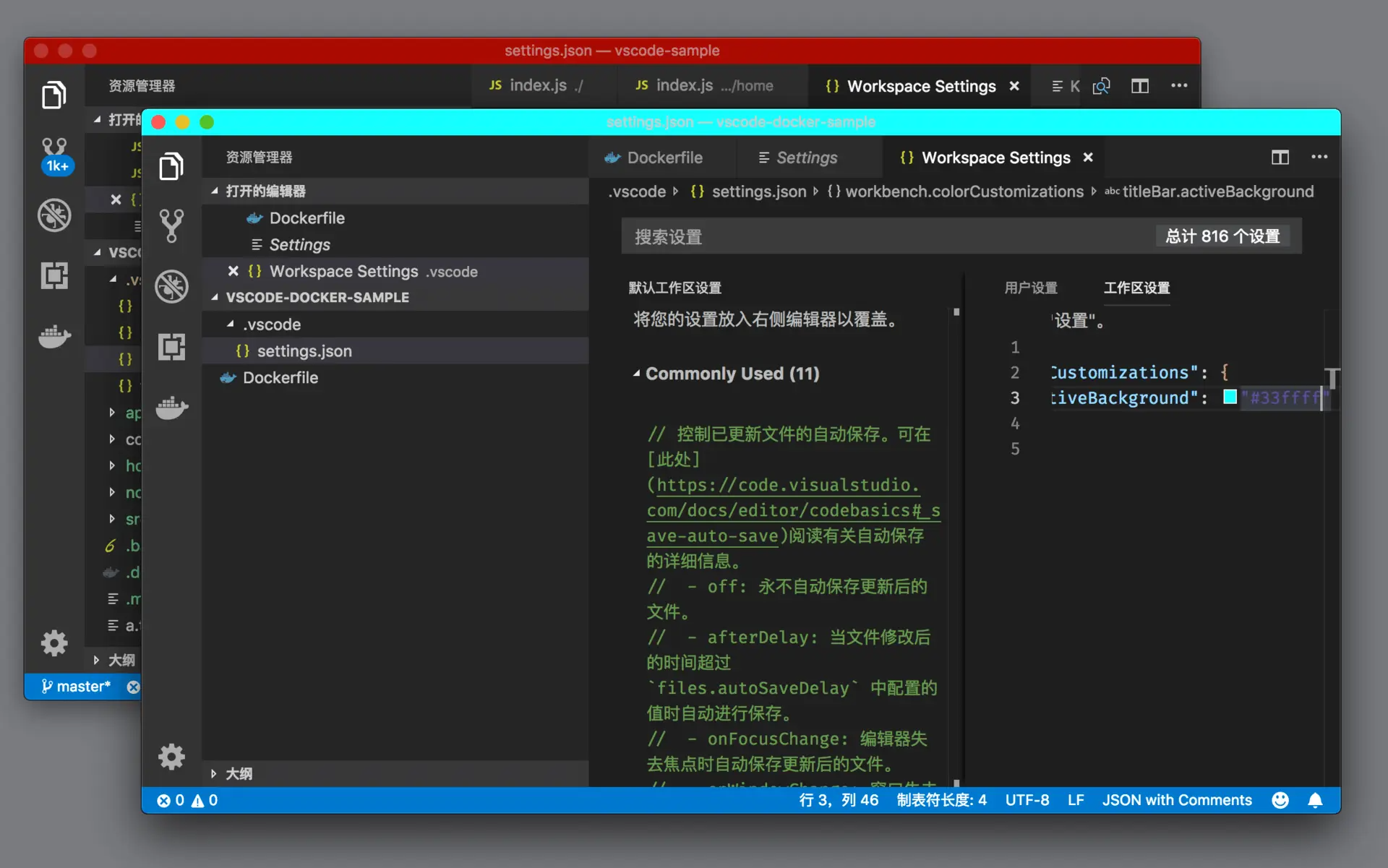Switch to 用户设置 settings scope
The image size is (1388, 868).
point(1030,288)
